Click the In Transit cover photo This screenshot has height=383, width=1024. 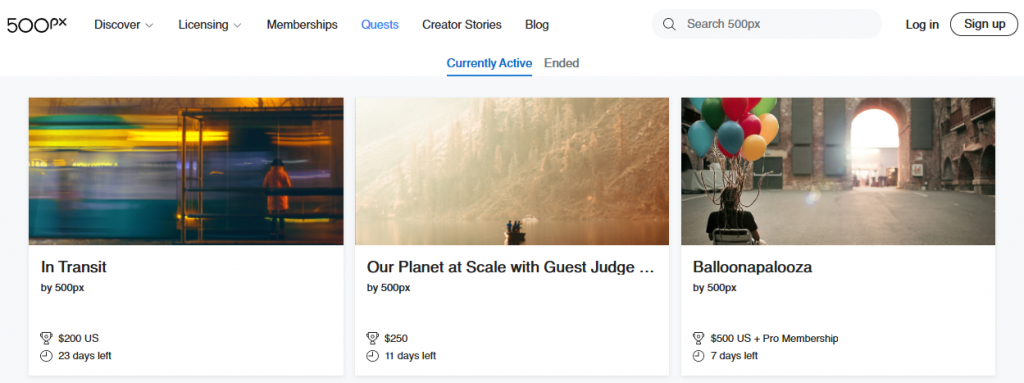click(x=186, y=171)
